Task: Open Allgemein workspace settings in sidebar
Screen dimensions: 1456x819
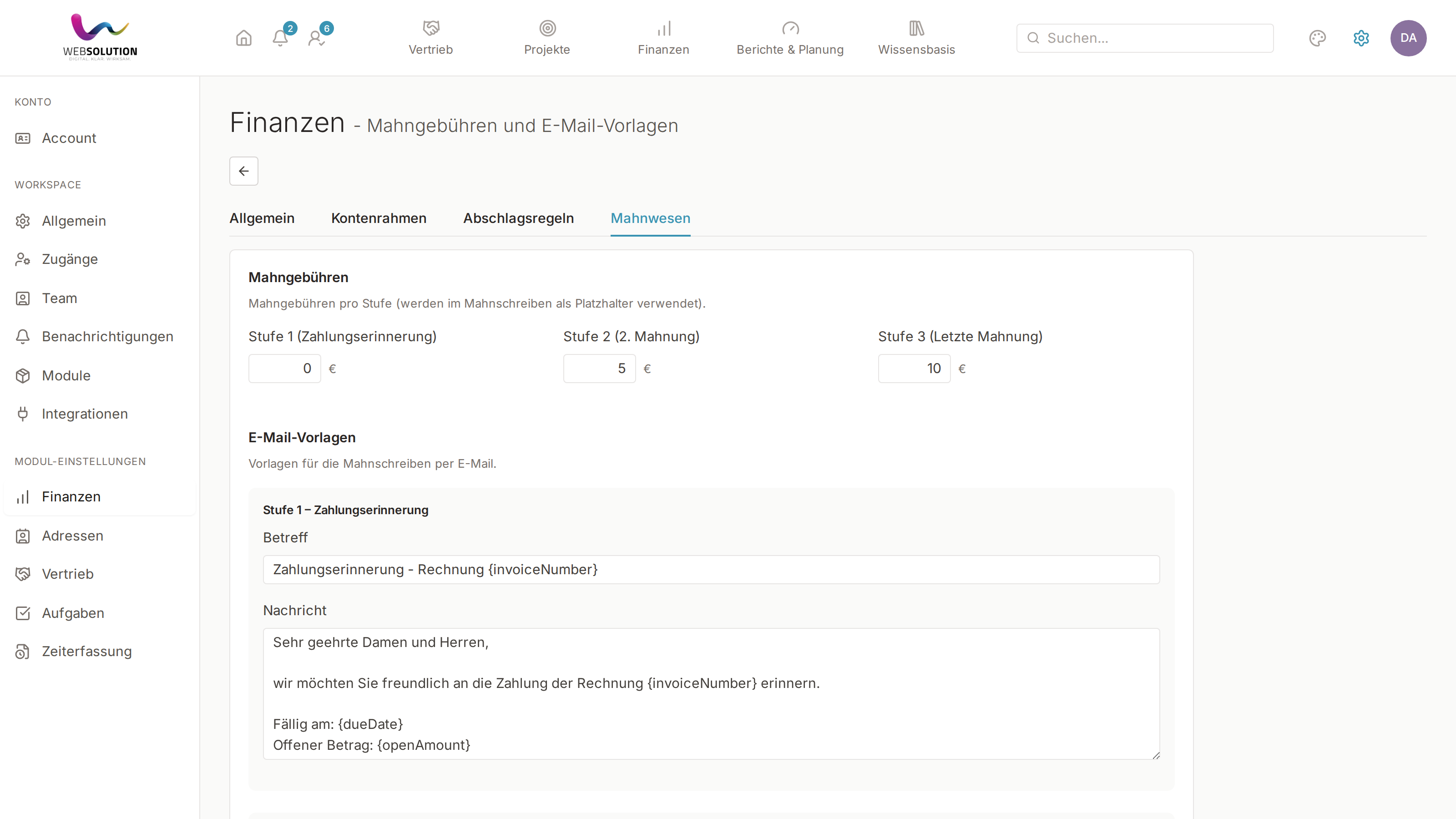Action: tap(100, 221)
